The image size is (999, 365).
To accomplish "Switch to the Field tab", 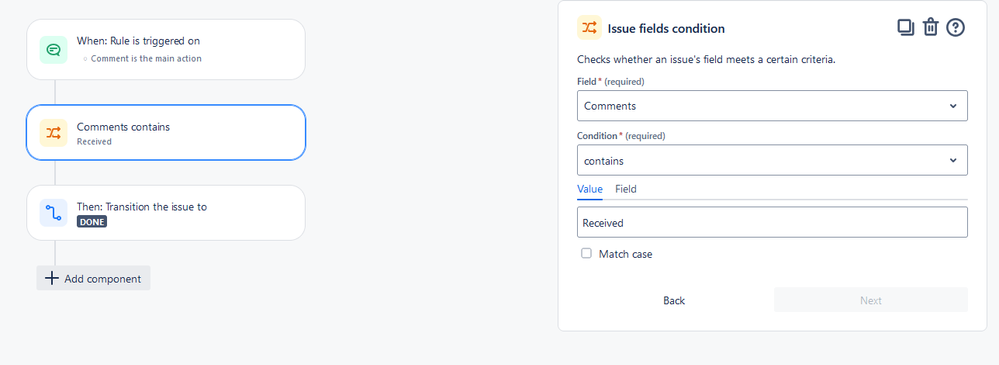I will (x=626, y=189).
